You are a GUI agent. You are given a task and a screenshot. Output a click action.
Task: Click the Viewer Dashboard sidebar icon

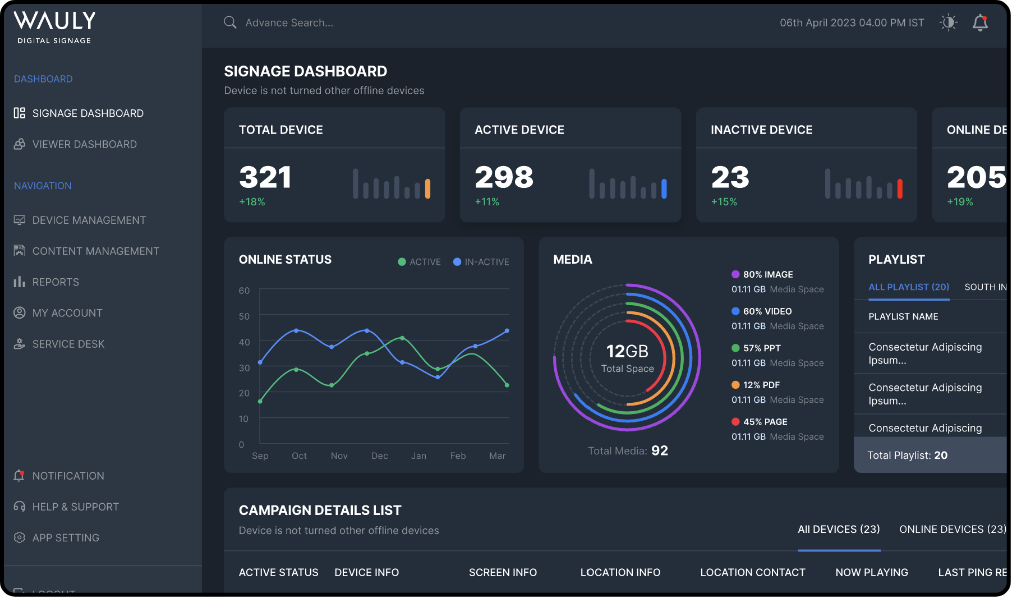tap(19, 144)
